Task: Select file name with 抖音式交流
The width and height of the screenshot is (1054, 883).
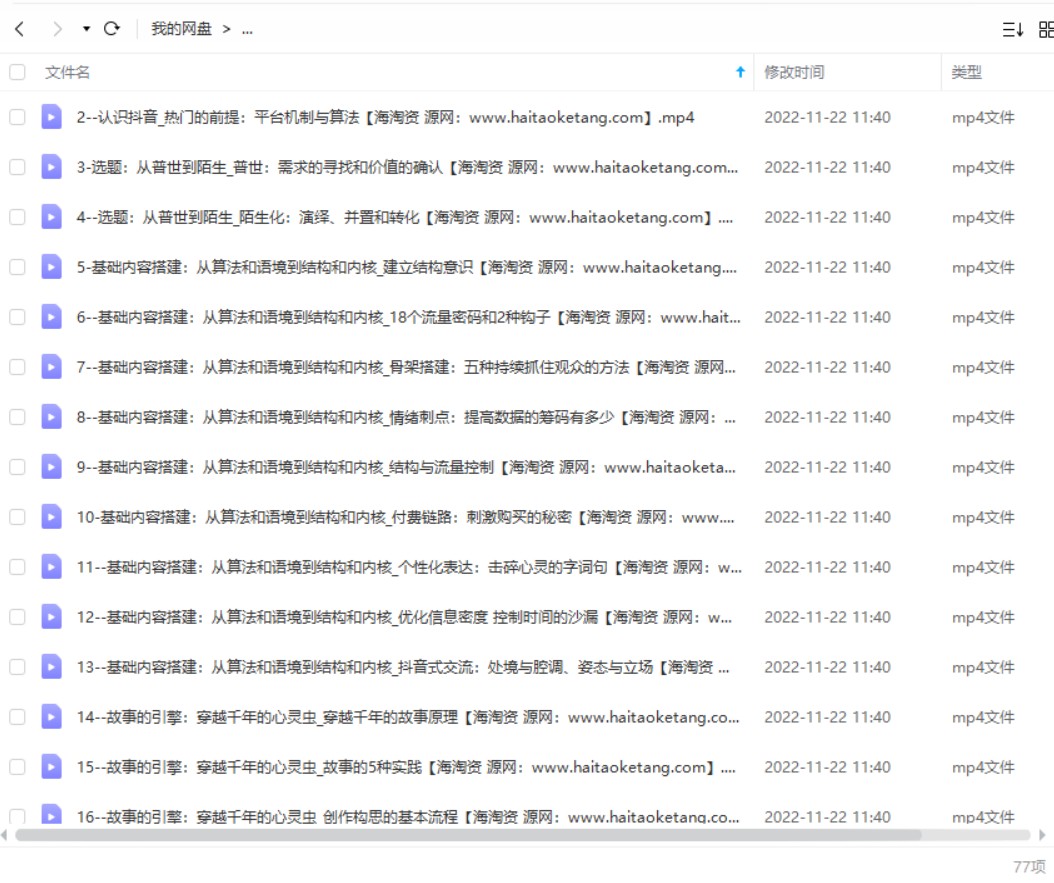Action: point(403,667)
